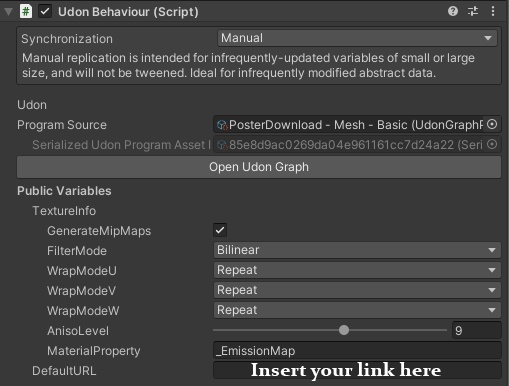Click the Public Variables heading
Viewport: 509px width, 386px height.
pyautogui.click(x=64, y=191)
